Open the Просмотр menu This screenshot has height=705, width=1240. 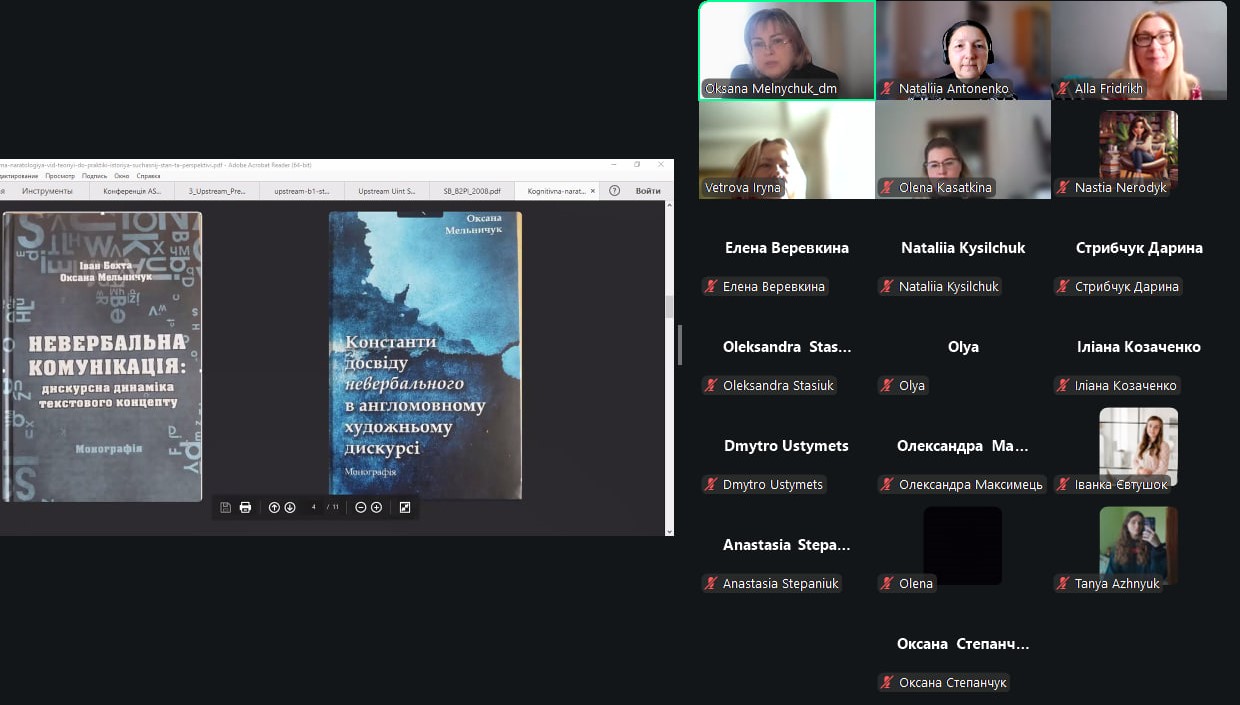(x=60, y=175)
